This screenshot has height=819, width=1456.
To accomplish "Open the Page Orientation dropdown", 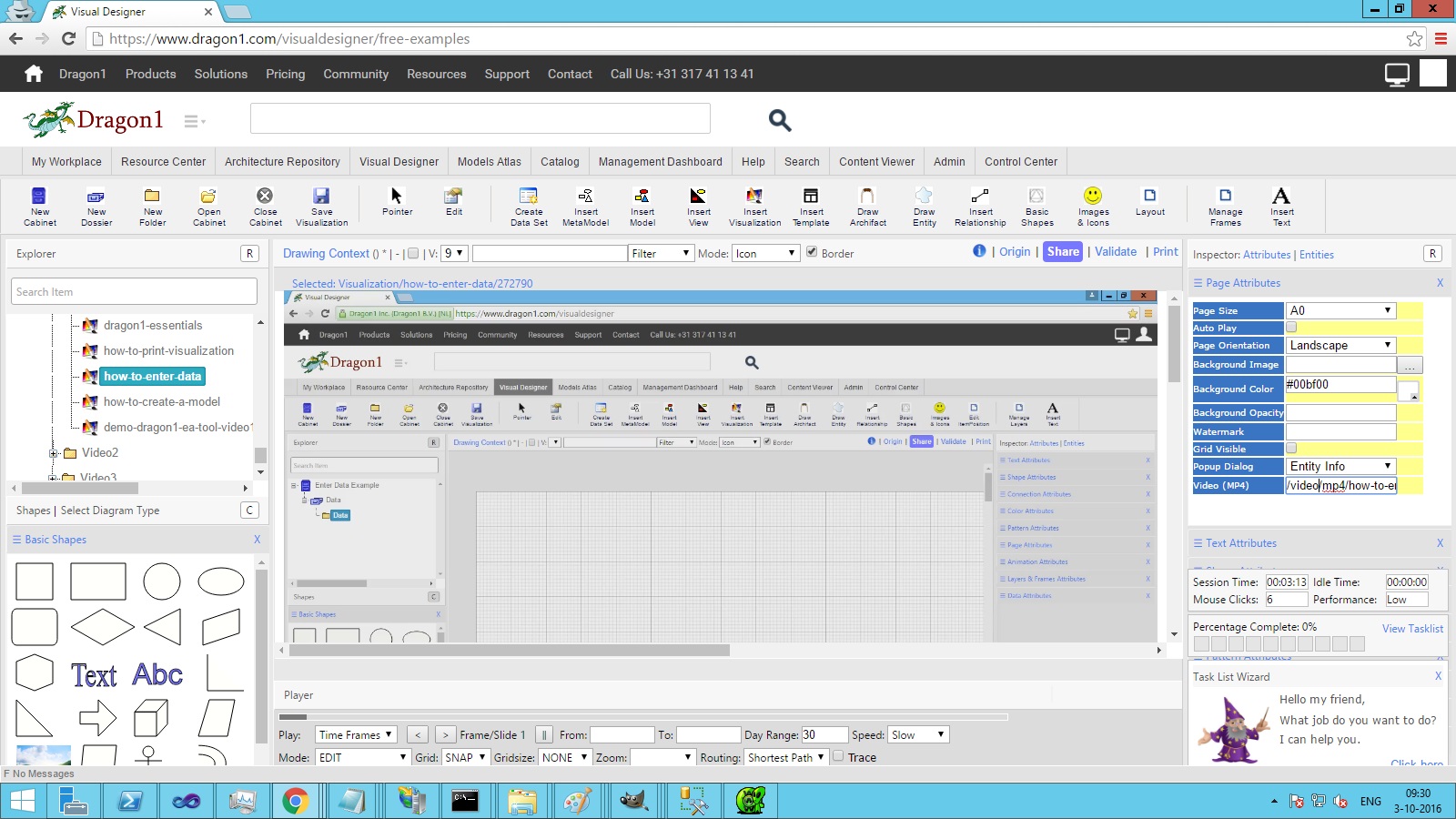I will (1340, 345).
